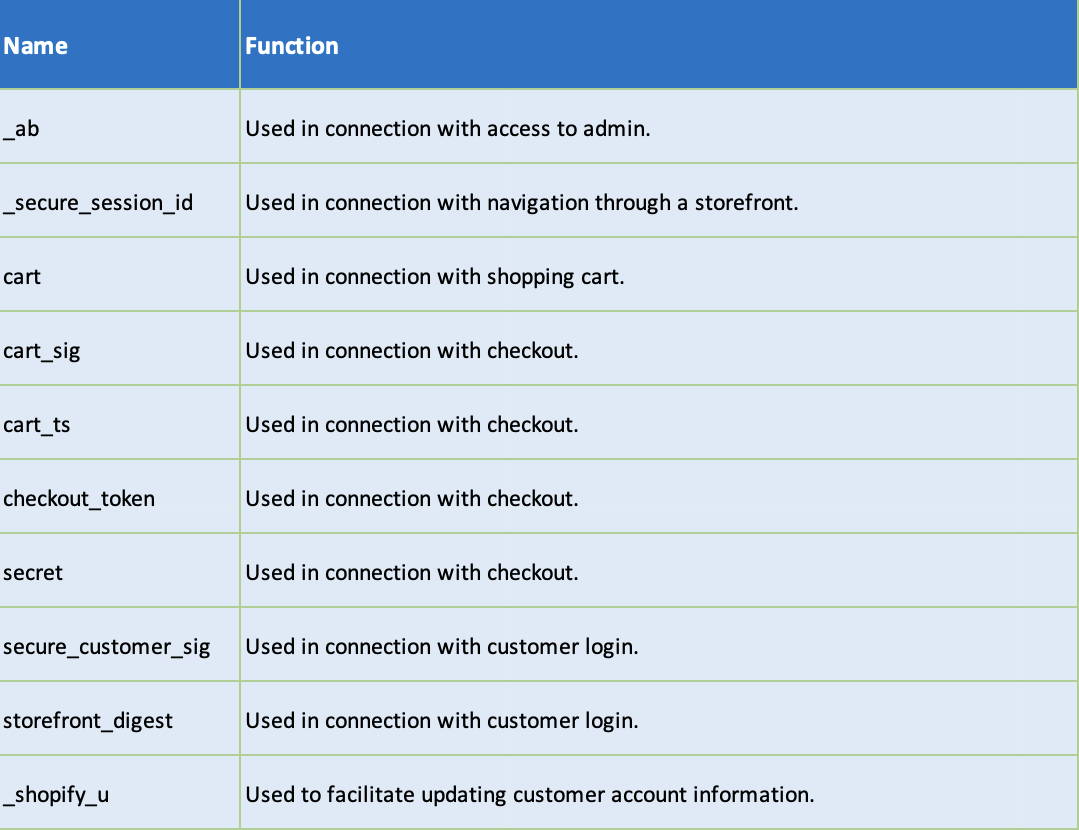Select the cart_sig name cell
Image resolution: width=1079 pixels, height=830 pixels.
[42, 351]
